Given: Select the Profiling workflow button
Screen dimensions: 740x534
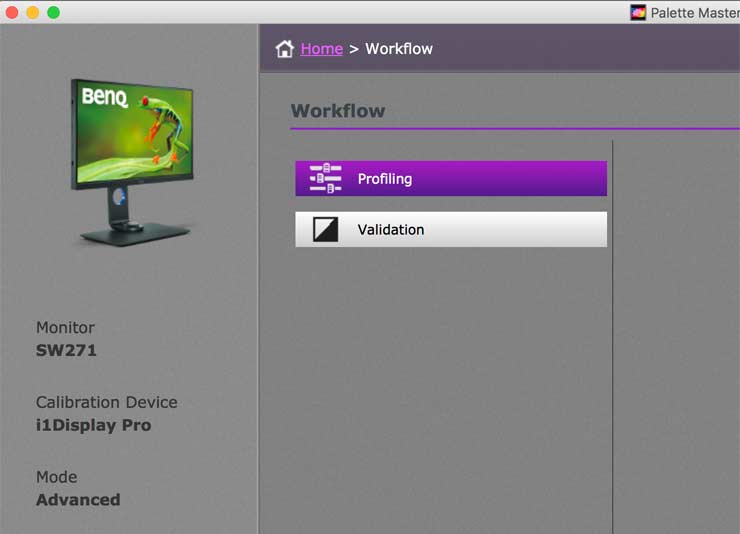Looking at the screenshot, I should click(451, 178).
